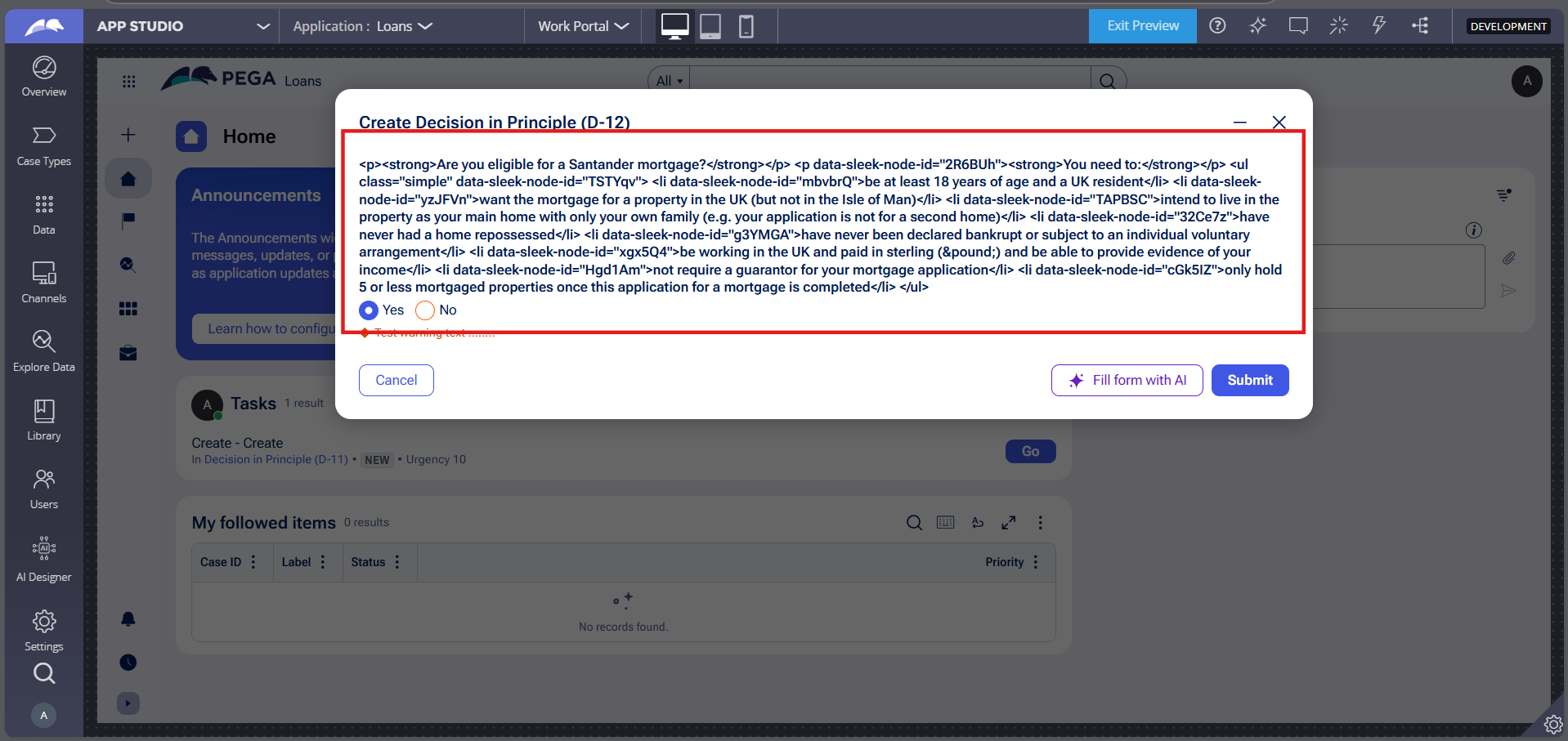The height and width of the screenshot is (741, 1568).
Task: Submit the Decision in Principle form
Action: coord(1249,381)
